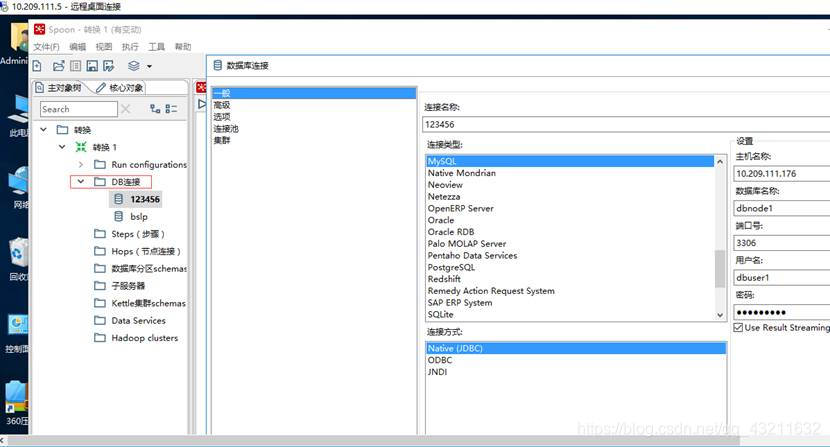Clear the search box with the X icon
This screenshot has height=447, width=830.
[125, 109]
